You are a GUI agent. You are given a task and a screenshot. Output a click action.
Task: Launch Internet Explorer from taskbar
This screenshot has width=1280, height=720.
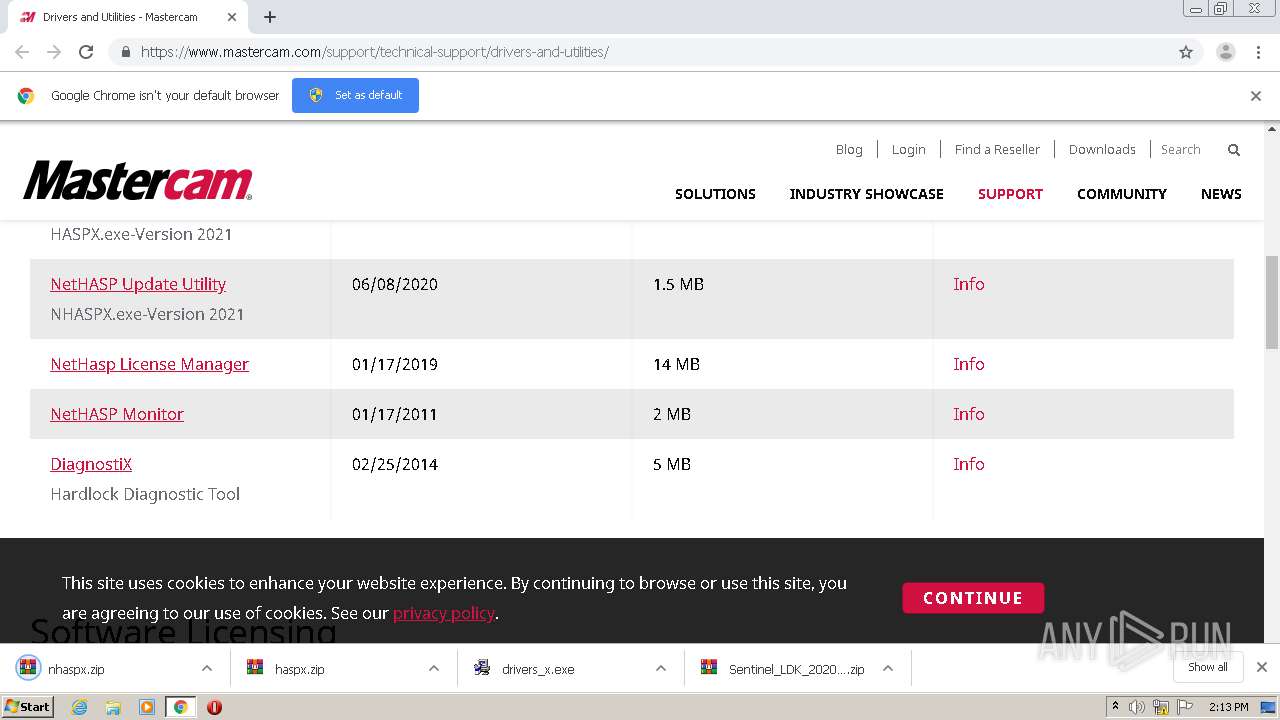pyautogui.click(x=80, y=707)
